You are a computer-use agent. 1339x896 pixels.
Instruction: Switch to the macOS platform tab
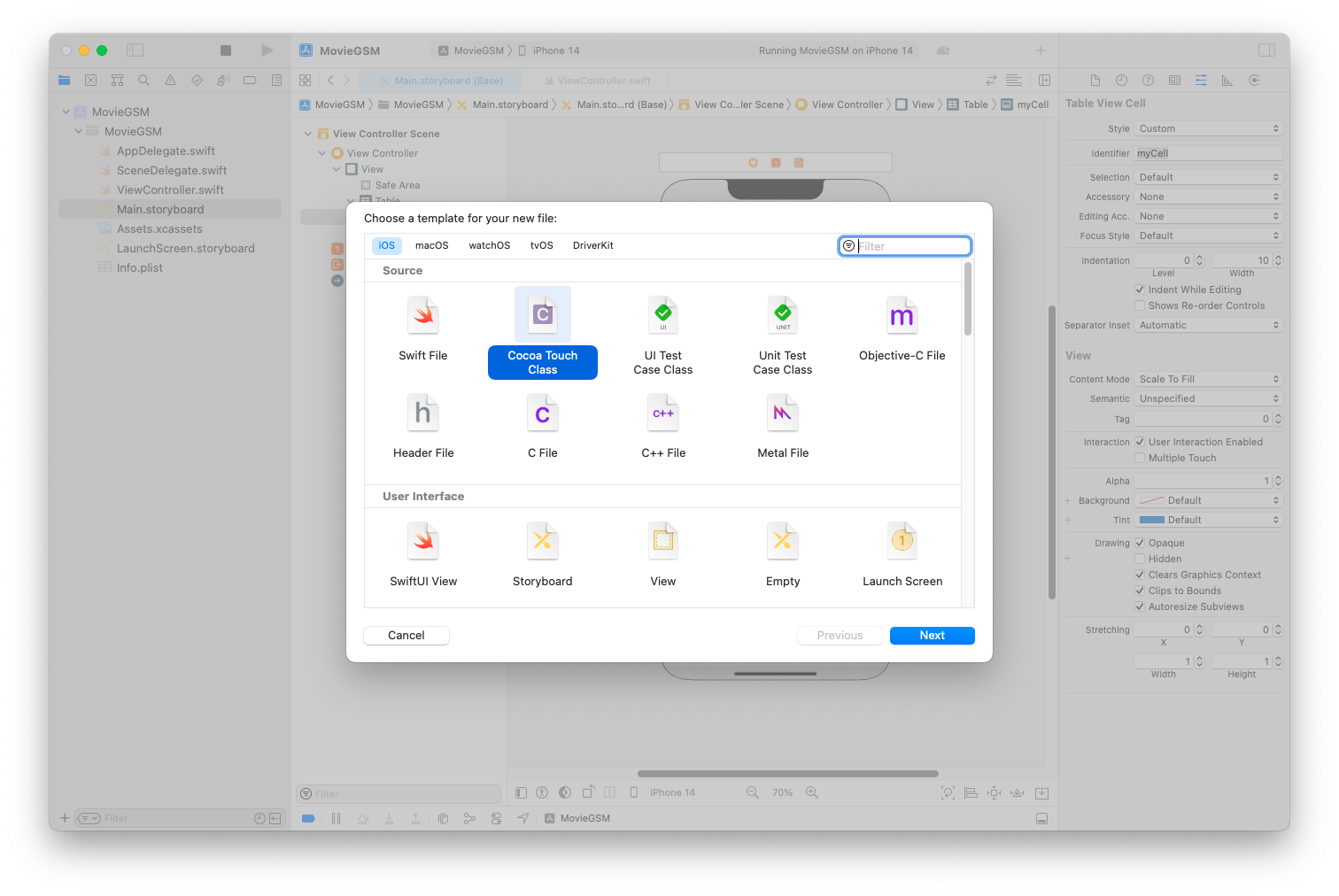[x=432, y=245]
